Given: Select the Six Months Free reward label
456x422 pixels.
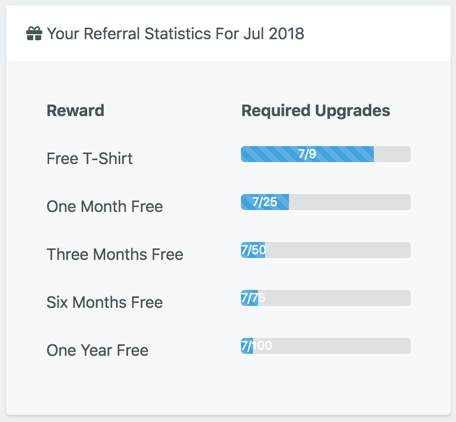Looking at the screenshot, I should pyautogui.click(x=105, y=302).
